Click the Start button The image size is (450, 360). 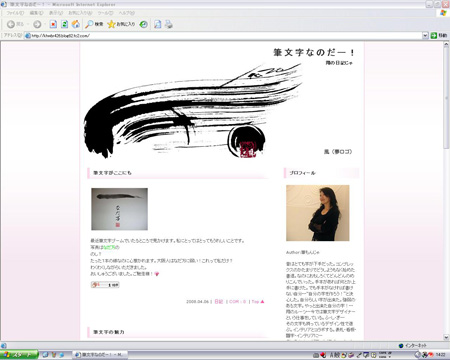pyautogui.click(x=19, y=355)
